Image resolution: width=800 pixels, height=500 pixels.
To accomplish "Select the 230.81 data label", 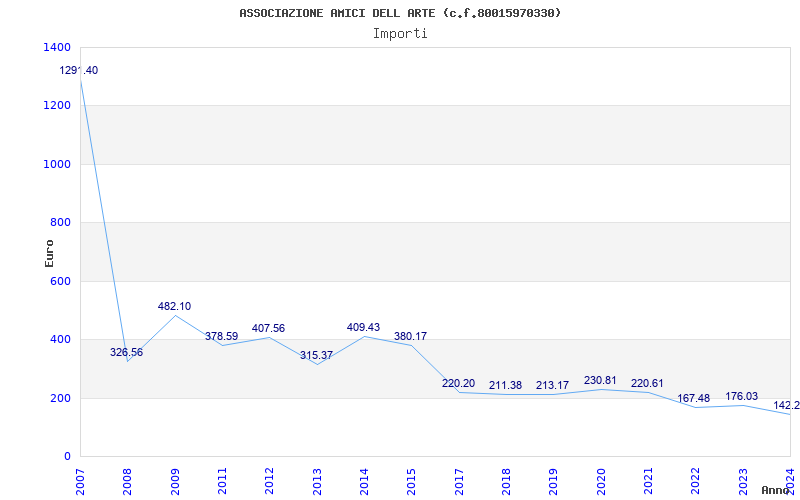I will [x=600, y=380].
